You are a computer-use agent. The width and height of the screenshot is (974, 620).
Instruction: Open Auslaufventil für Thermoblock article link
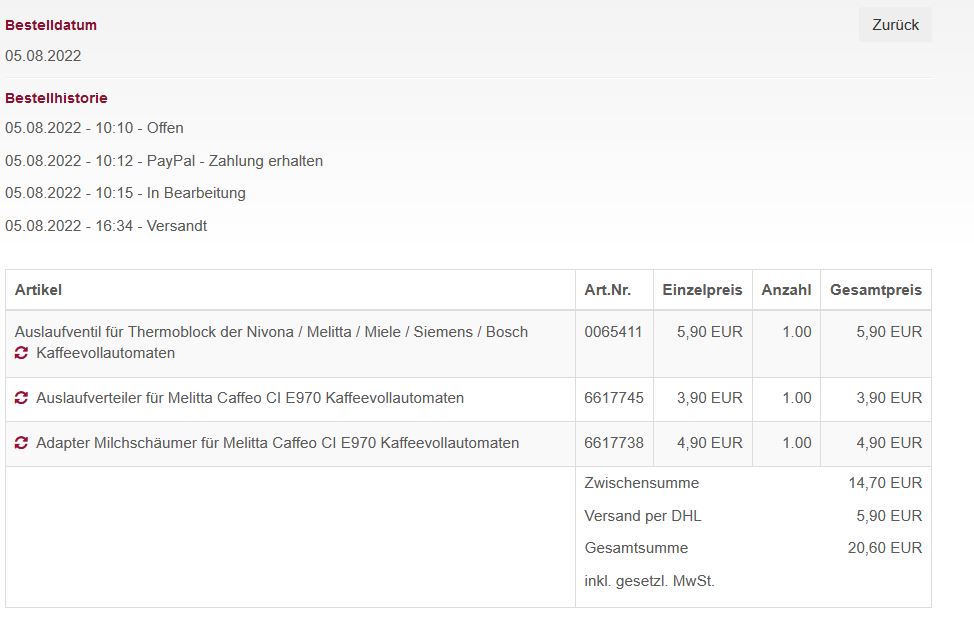[271, 342]
